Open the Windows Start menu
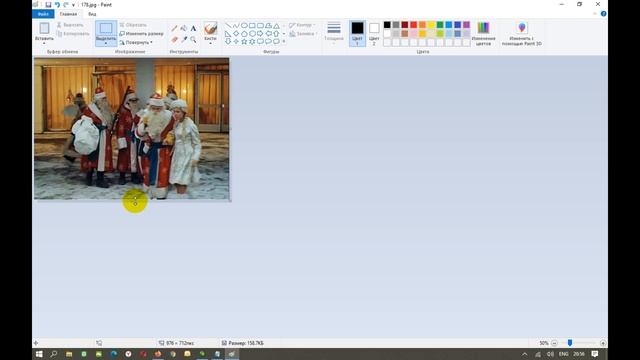Screen dimensions: 640x360 [39, 354]
